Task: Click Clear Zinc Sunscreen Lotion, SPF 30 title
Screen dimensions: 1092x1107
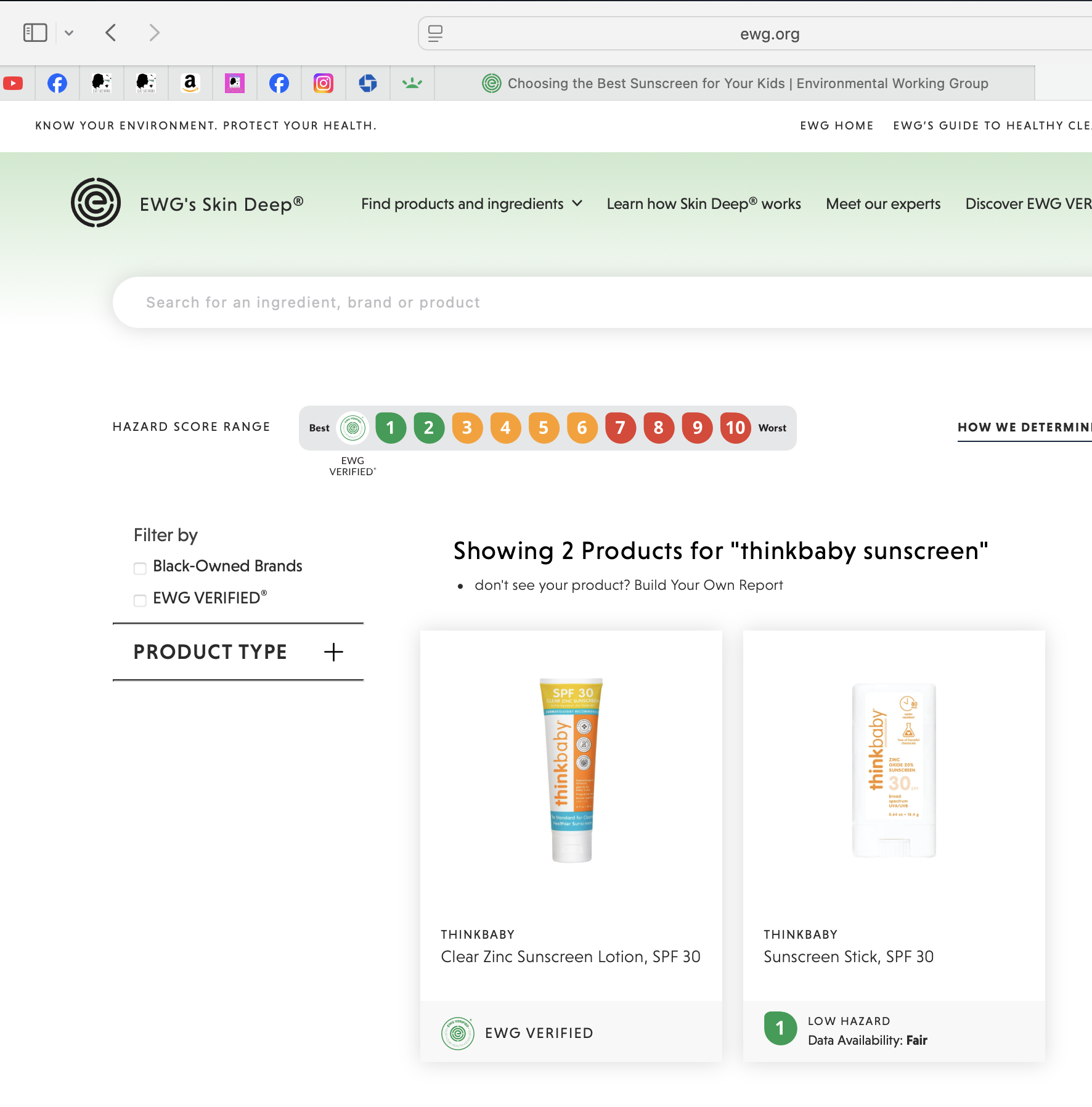Action: [x=571, y=957]
